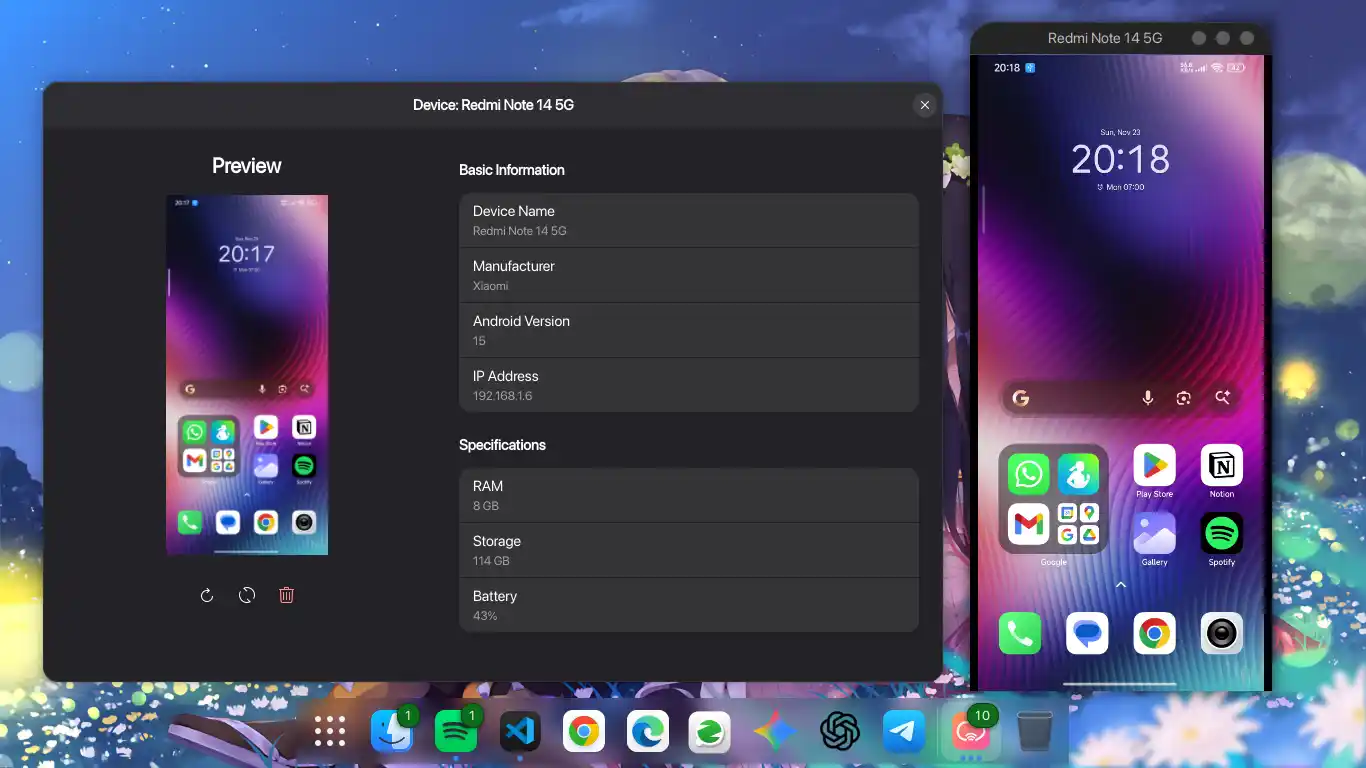The image size is (1366, 768).
Task: Click the Battery level row showing 43%
Action: coord(688,605)
